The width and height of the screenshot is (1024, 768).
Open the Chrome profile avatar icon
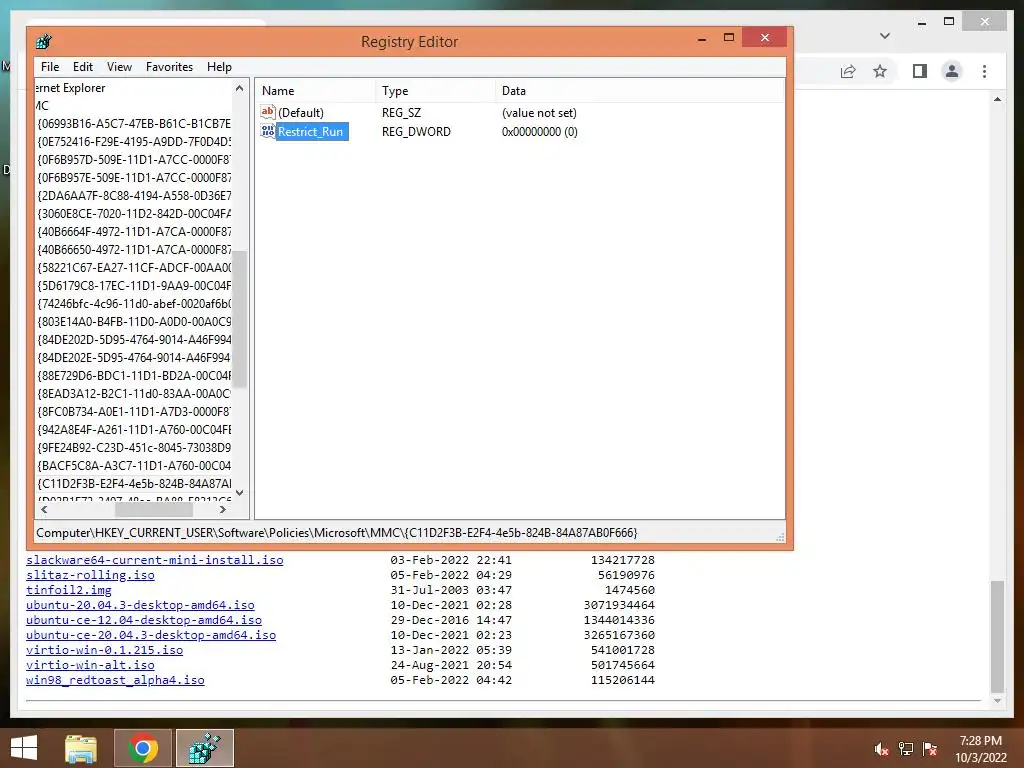952,71
